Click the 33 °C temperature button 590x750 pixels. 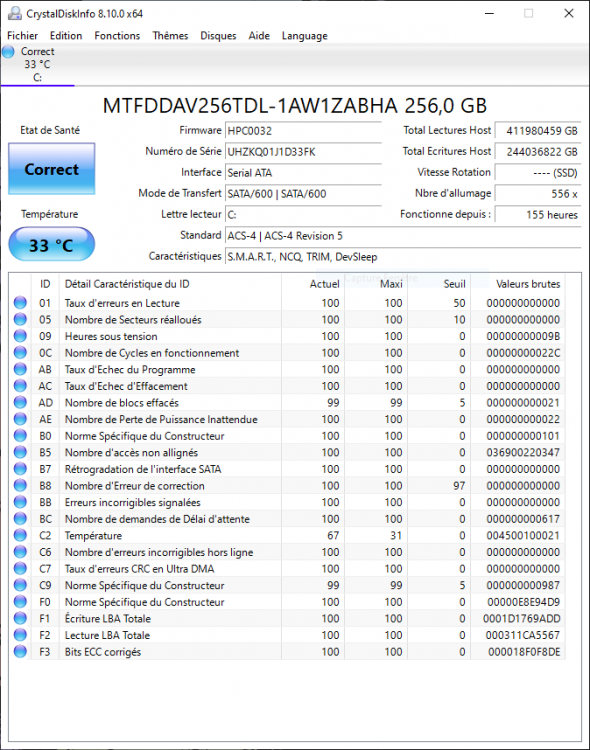click(x=52, y=244)
